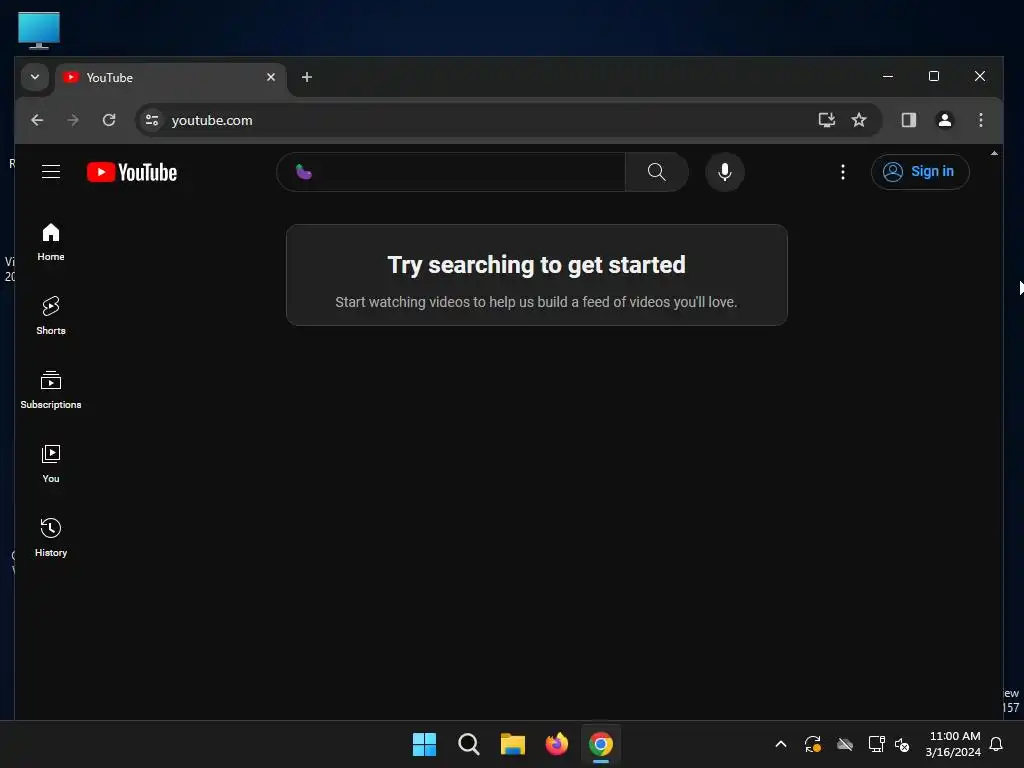Go back with browser back arrow
This screenshot has height=768, width=1024.
point(37,120)
